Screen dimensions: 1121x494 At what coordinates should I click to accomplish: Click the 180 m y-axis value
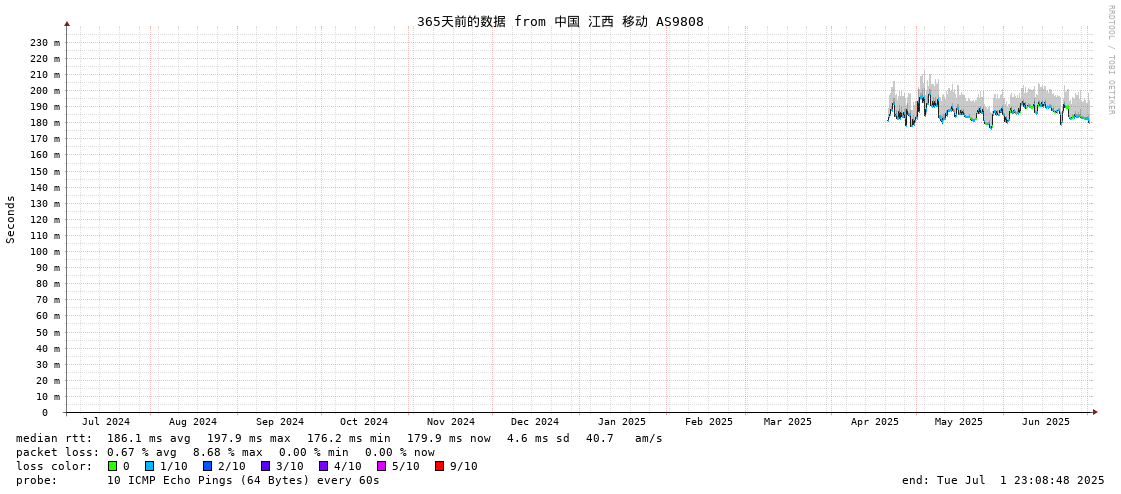(45, 123)
